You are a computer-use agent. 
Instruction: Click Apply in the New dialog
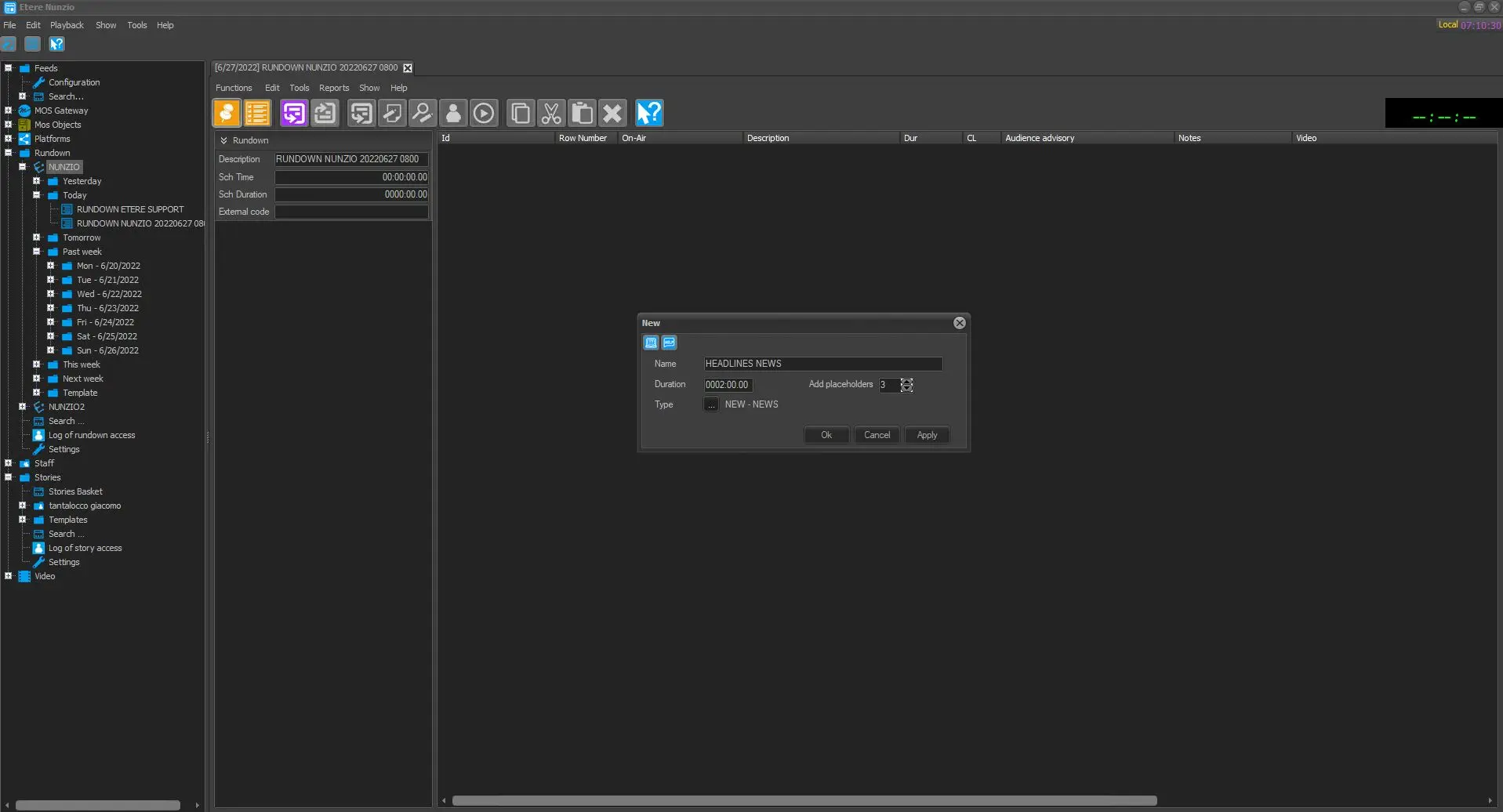[927, 435]
